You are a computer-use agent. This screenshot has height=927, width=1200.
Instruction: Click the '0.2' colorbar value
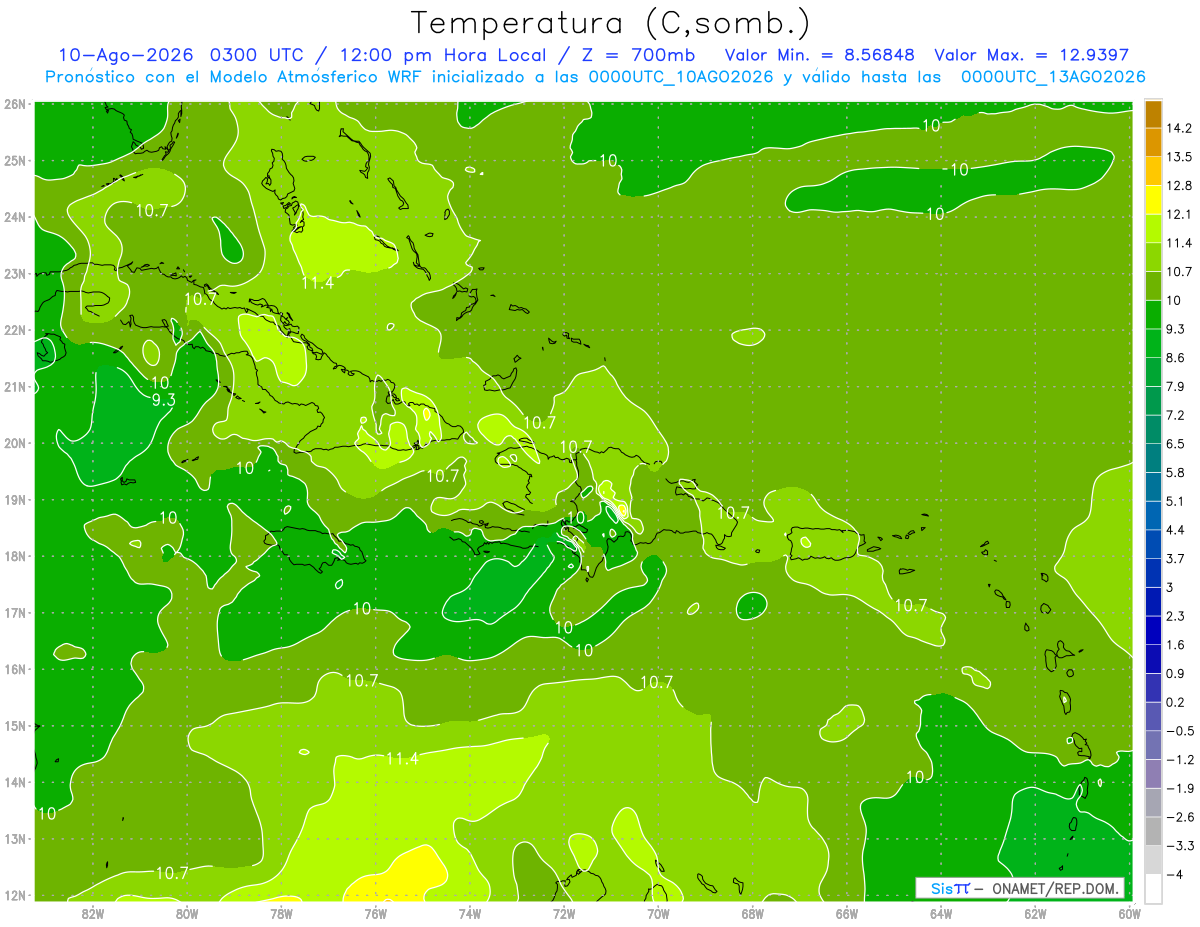pyautogui.click(x=1175, y=702)
